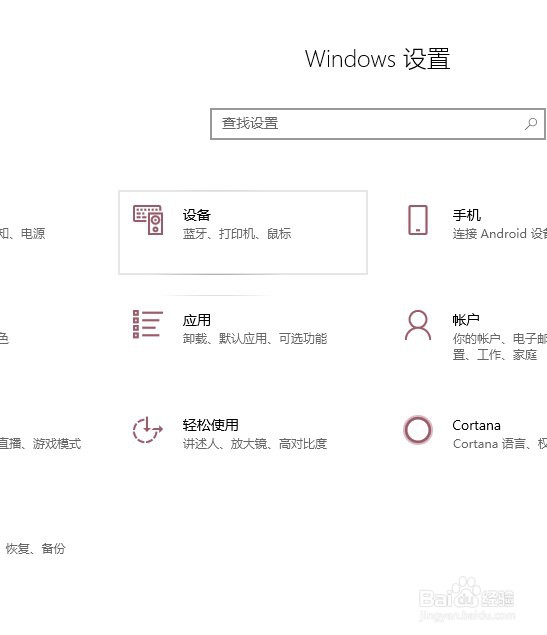Click the 帐户 person icon
This screenshot has height=635, width=547.
coord(418,325)
